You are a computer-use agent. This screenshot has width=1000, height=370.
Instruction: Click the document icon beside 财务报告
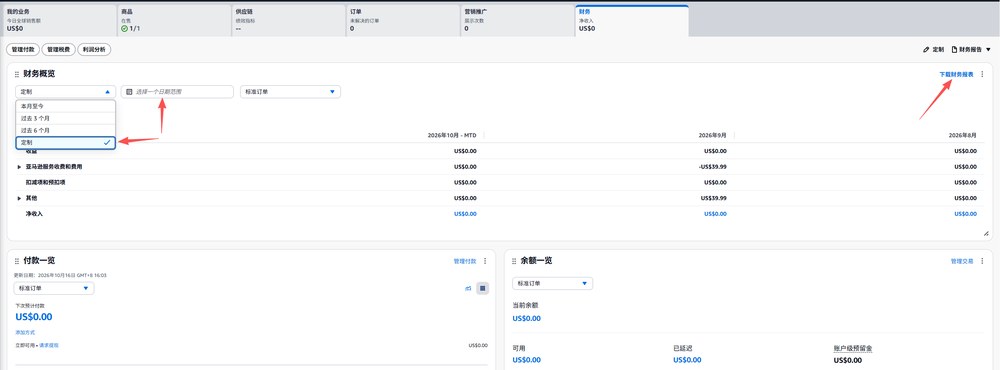click(x=954, y=49)
